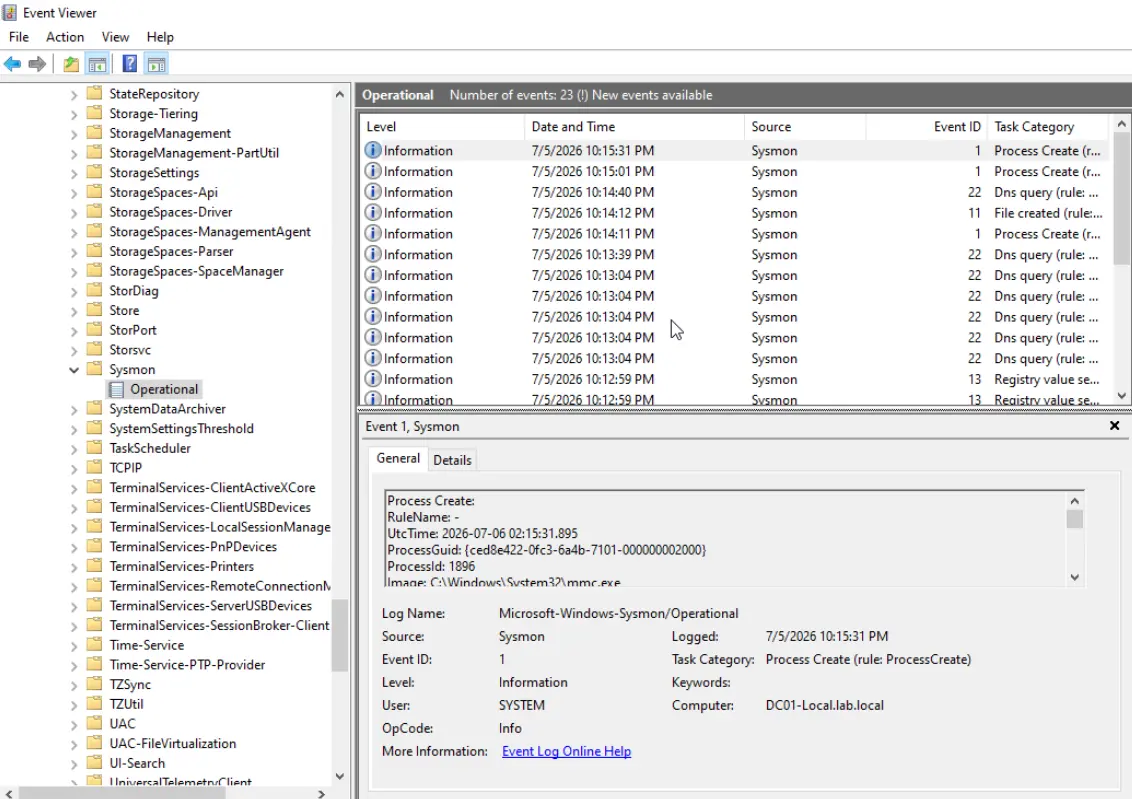Click info icon of 10:14:12 PM event

click(373, 213)
